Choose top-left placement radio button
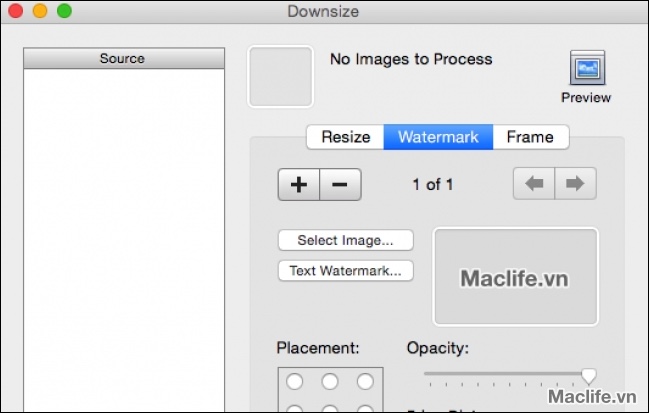Viewport: 649px width, 413px height. [294, 382]
